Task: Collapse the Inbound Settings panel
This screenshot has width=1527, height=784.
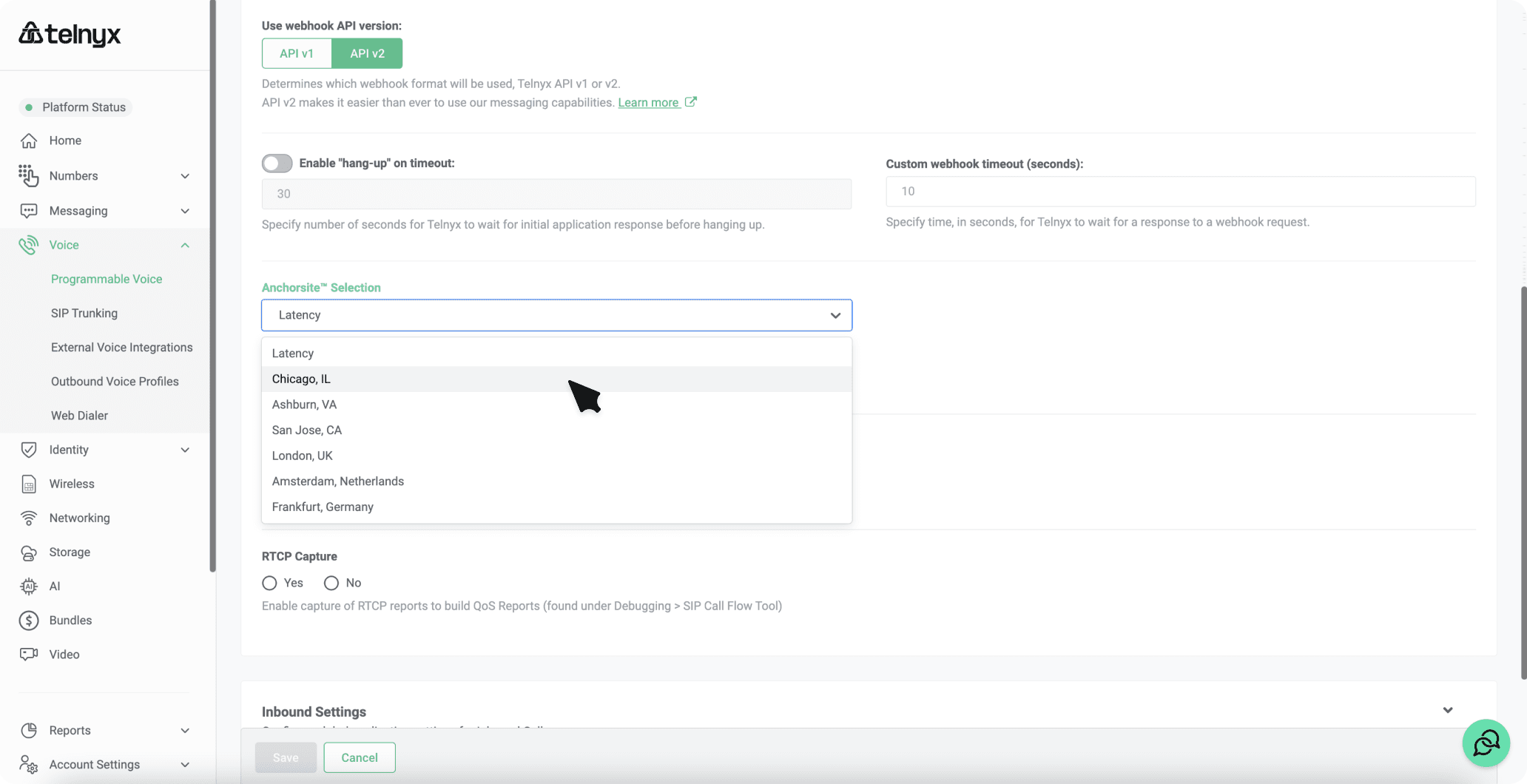Action: click(x=1448, y=710)
